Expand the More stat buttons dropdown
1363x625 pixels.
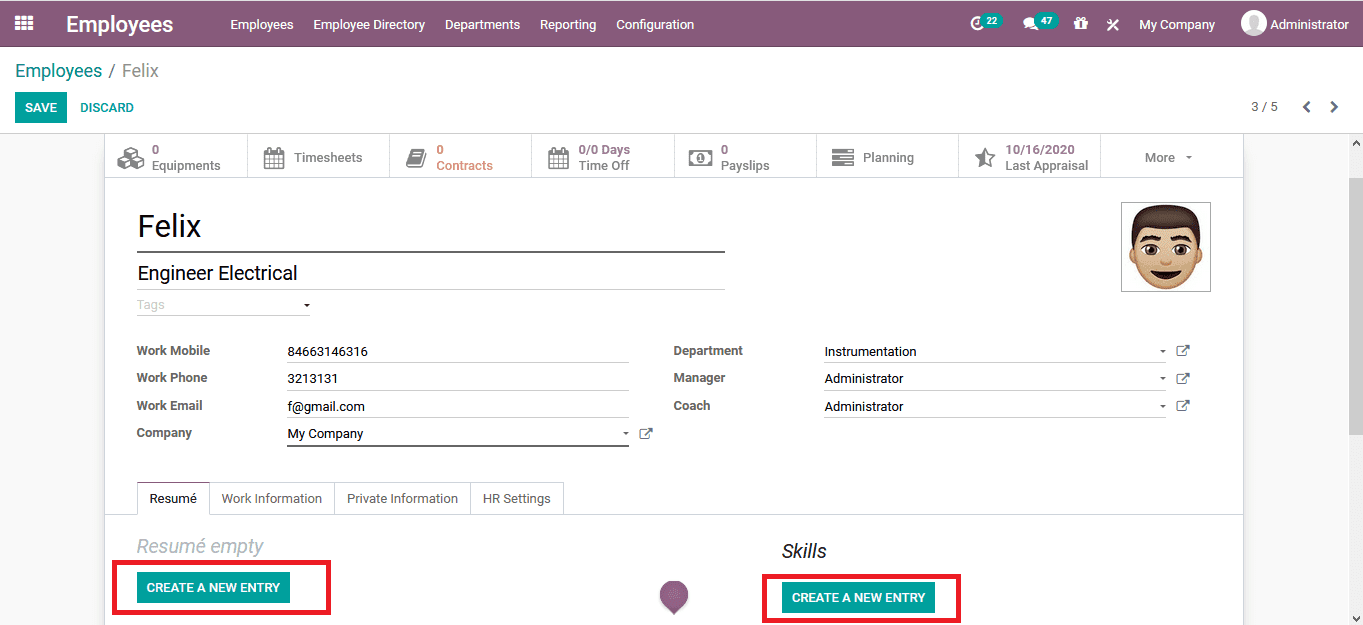pyautogui.click(x=1171, y=157)
